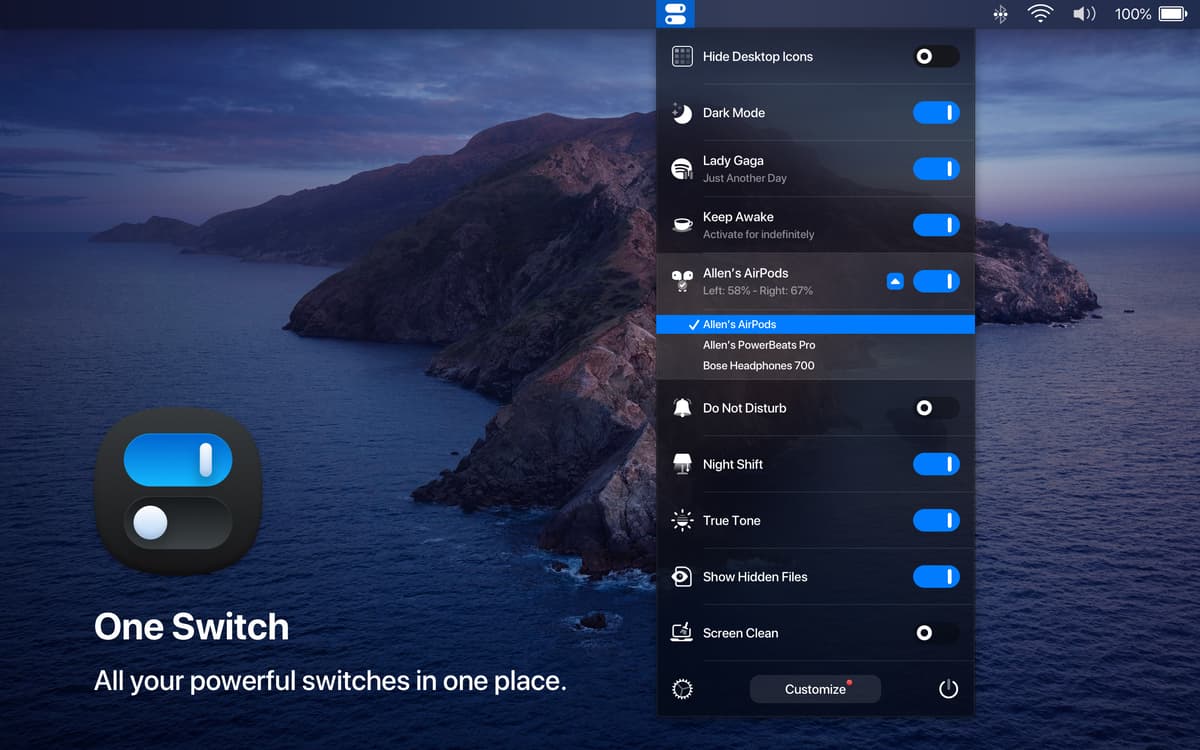Enable the Hide Desktop Icons switch
The height and width of the screenshot is (750, 1200).
click(936, 57)
